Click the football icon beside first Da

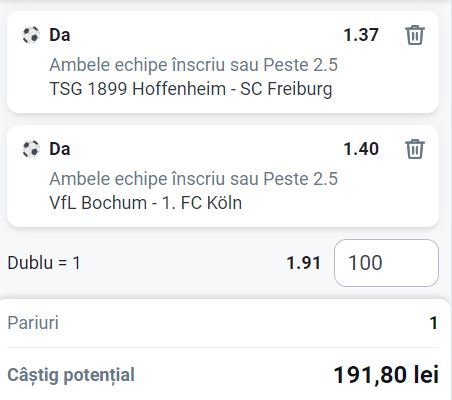pos(31,35)
